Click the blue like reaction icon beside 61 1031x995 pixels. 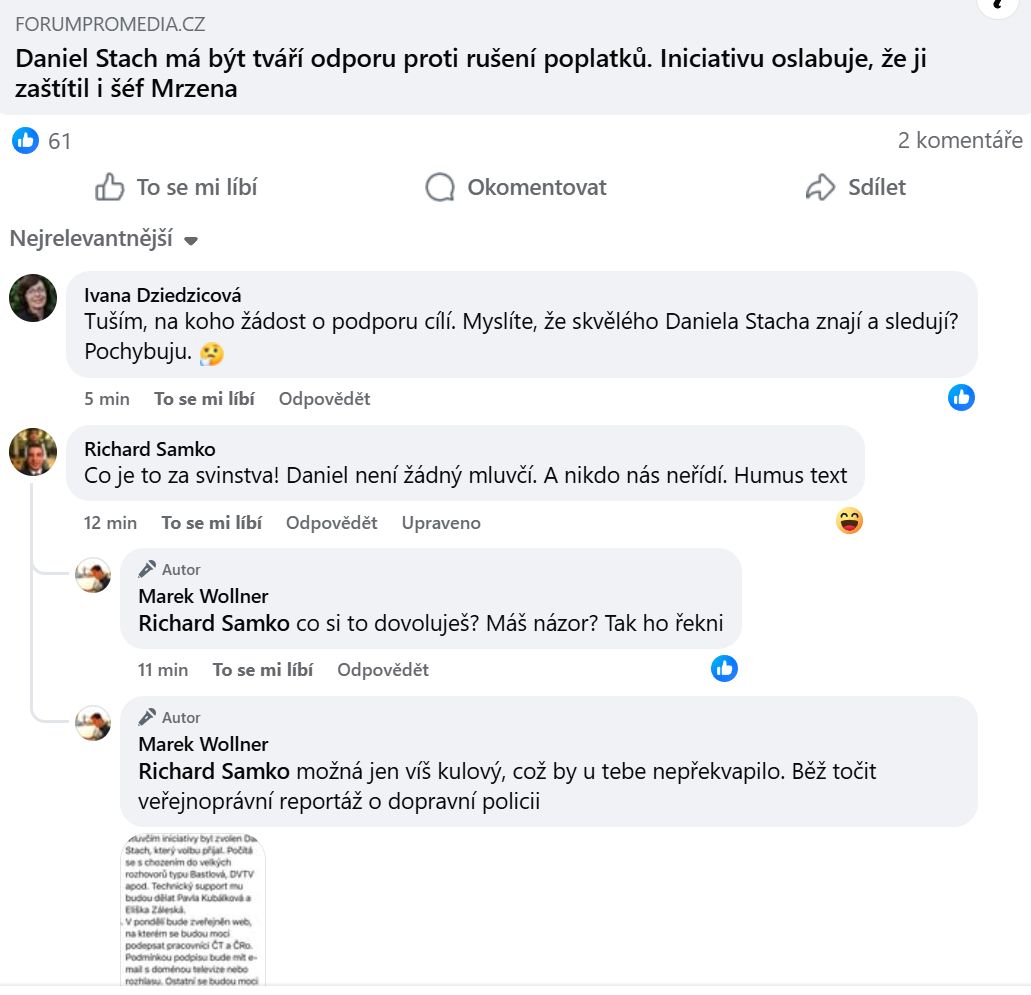26,141
